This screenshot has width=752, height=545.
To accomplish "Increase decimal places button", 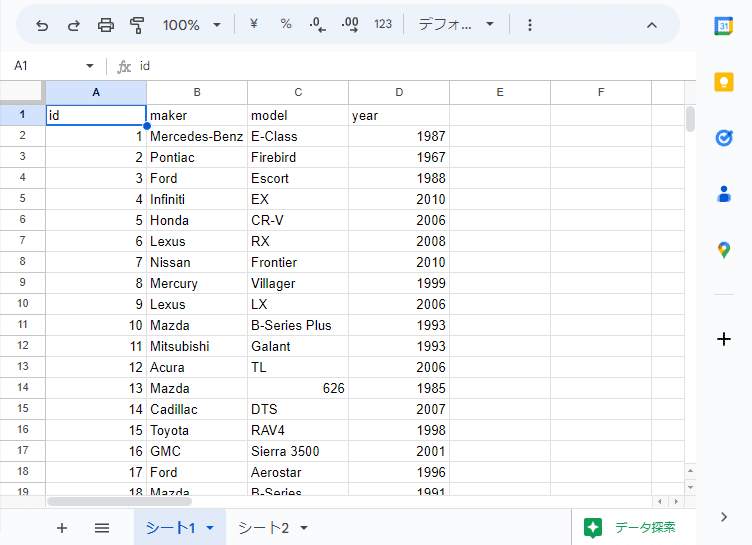I will point(350,24).
